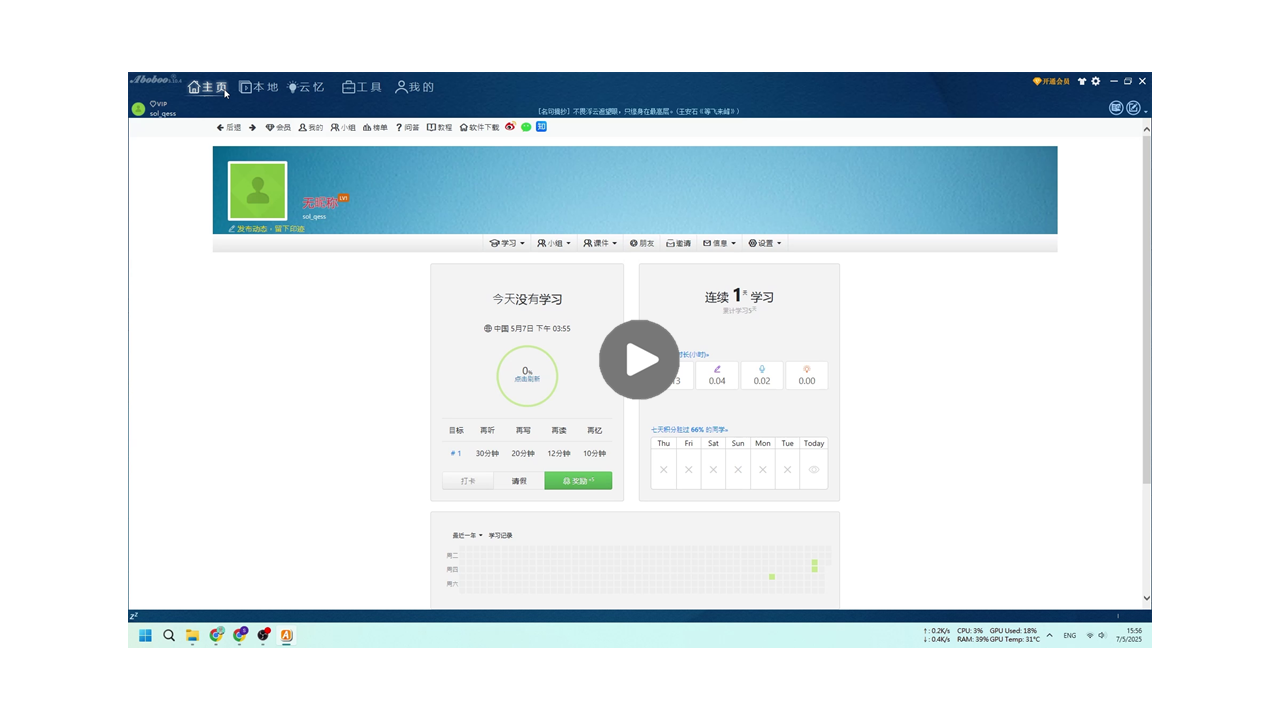Open settings via the gear icon
Image resolution: width=1280 pixels, height=720 pixels.
(1096, 81)
